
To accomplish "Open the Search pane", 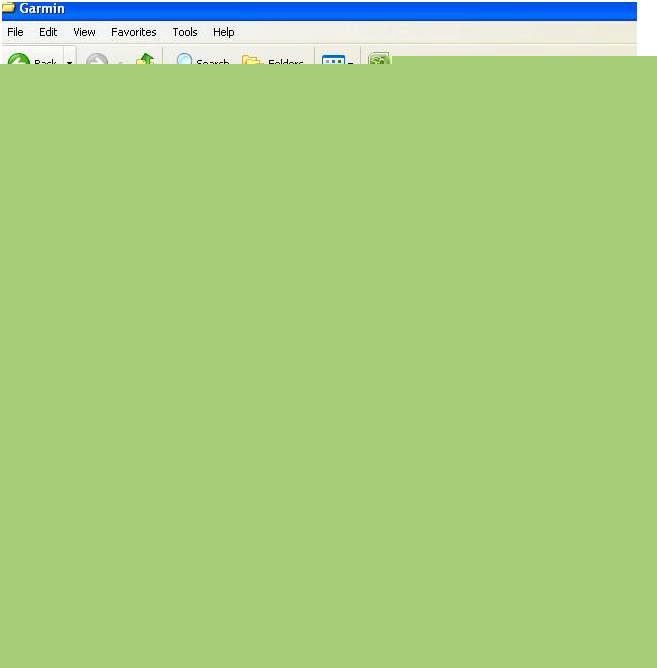I will click(x=203, y=59).
